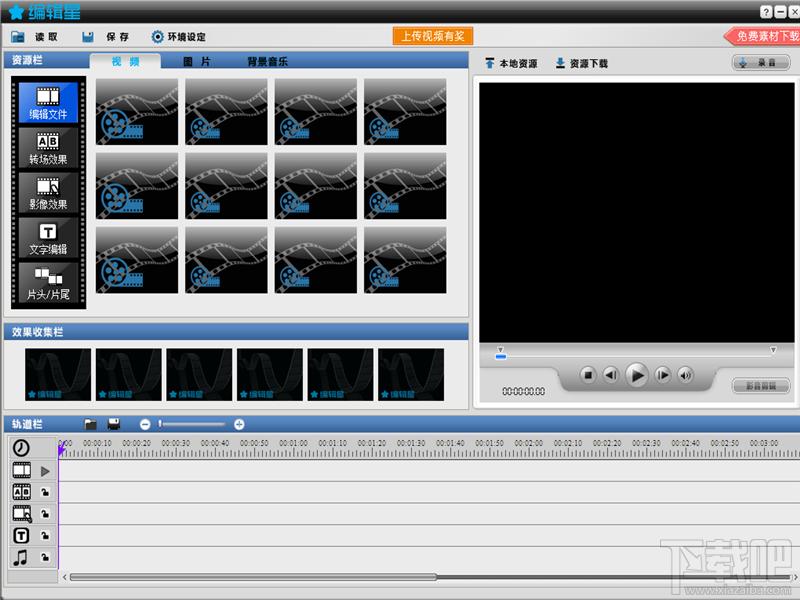Click the 影音剪辑 button under preview
Viewport: 800px width, 600px height.
coord(761,386)
